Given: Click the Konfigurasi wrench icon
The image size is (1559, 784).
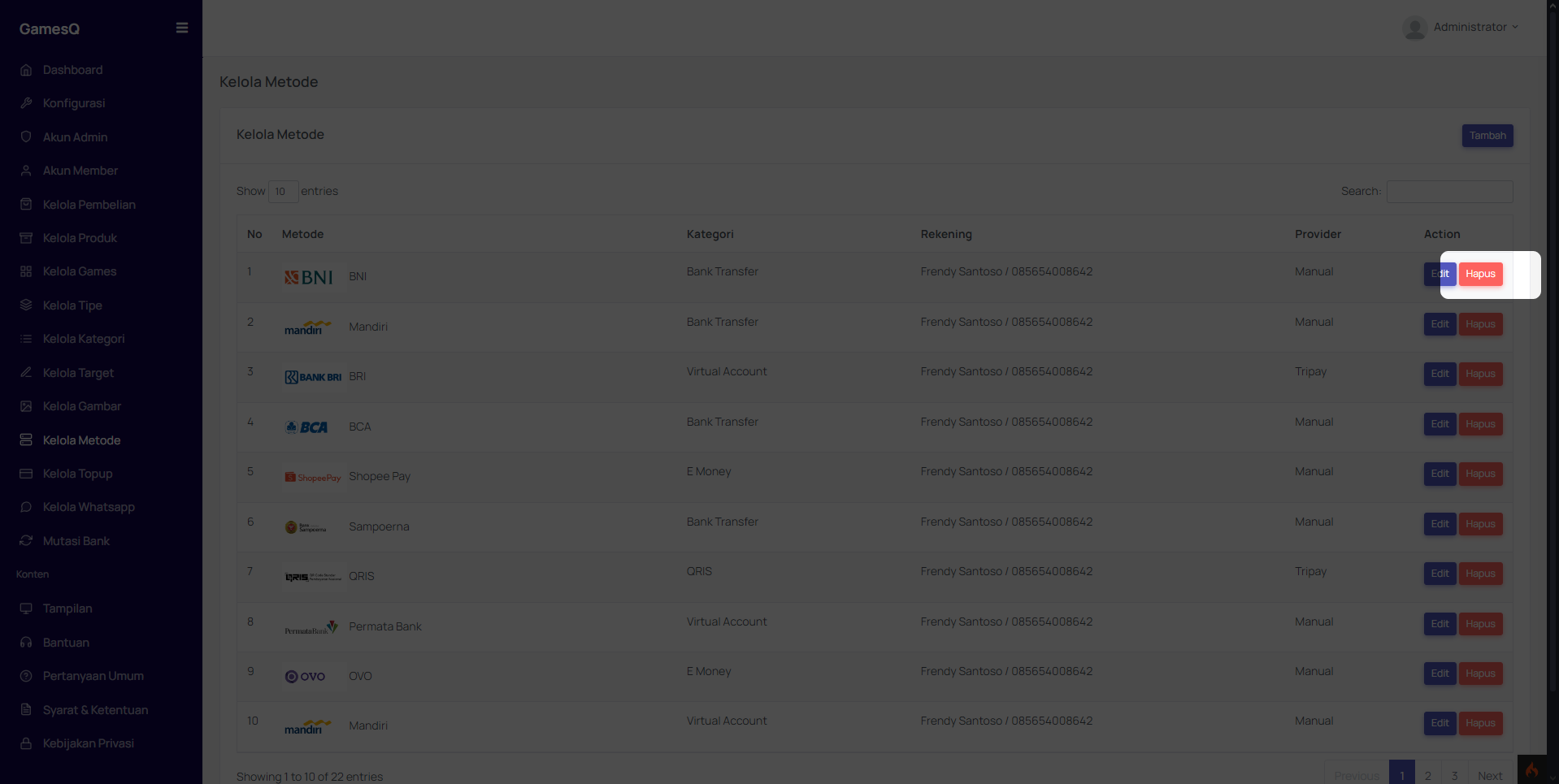Looking at the screenshot, I should 26,103.
